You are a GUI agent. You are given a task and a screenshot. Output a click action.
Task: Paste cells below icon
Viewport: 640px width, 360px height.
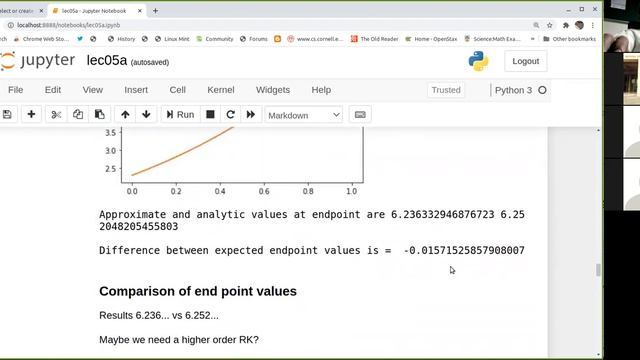[x=100, y=115]
